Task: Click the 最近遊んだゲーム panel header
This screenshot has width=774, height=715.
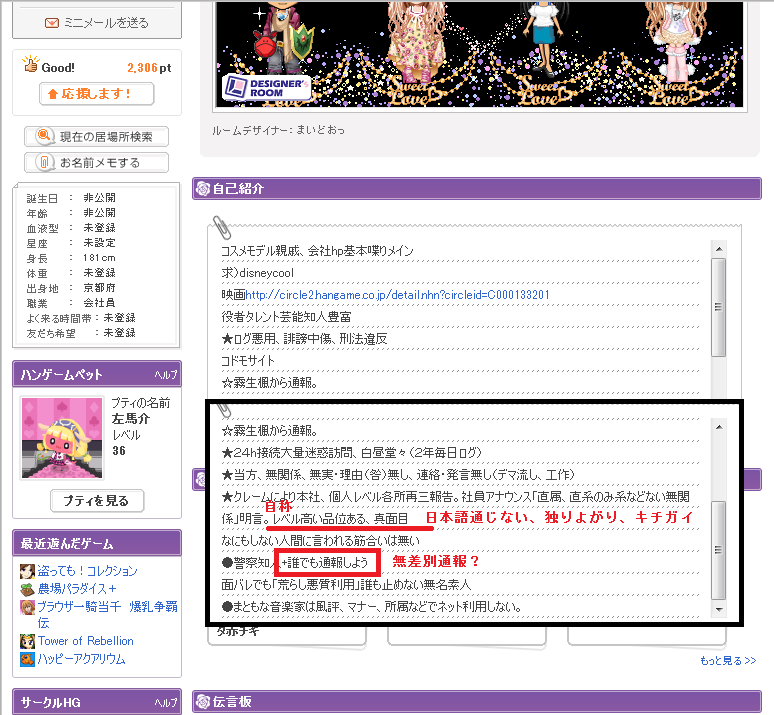Action: point(97,543)
